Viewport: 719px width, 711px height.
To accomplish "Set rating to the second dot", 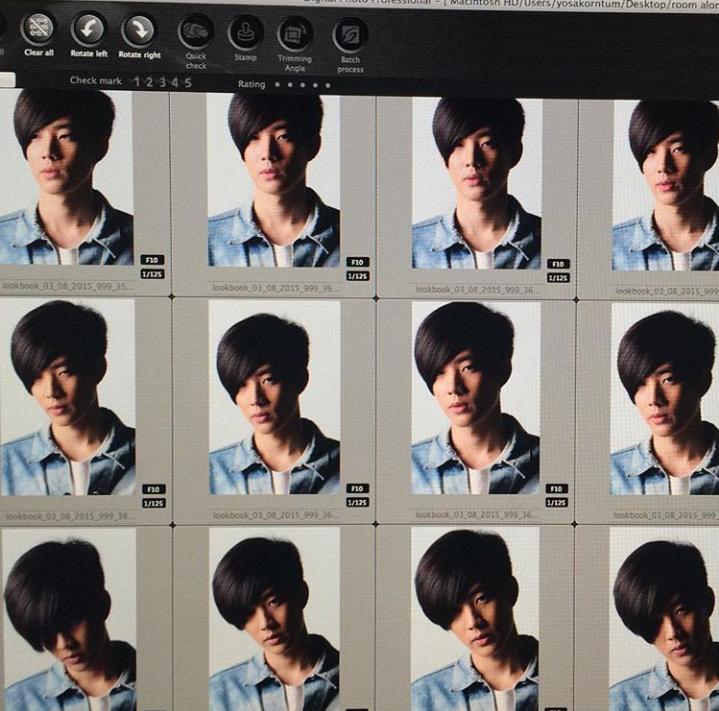I will pyautogui.click(x=290, y=85).
